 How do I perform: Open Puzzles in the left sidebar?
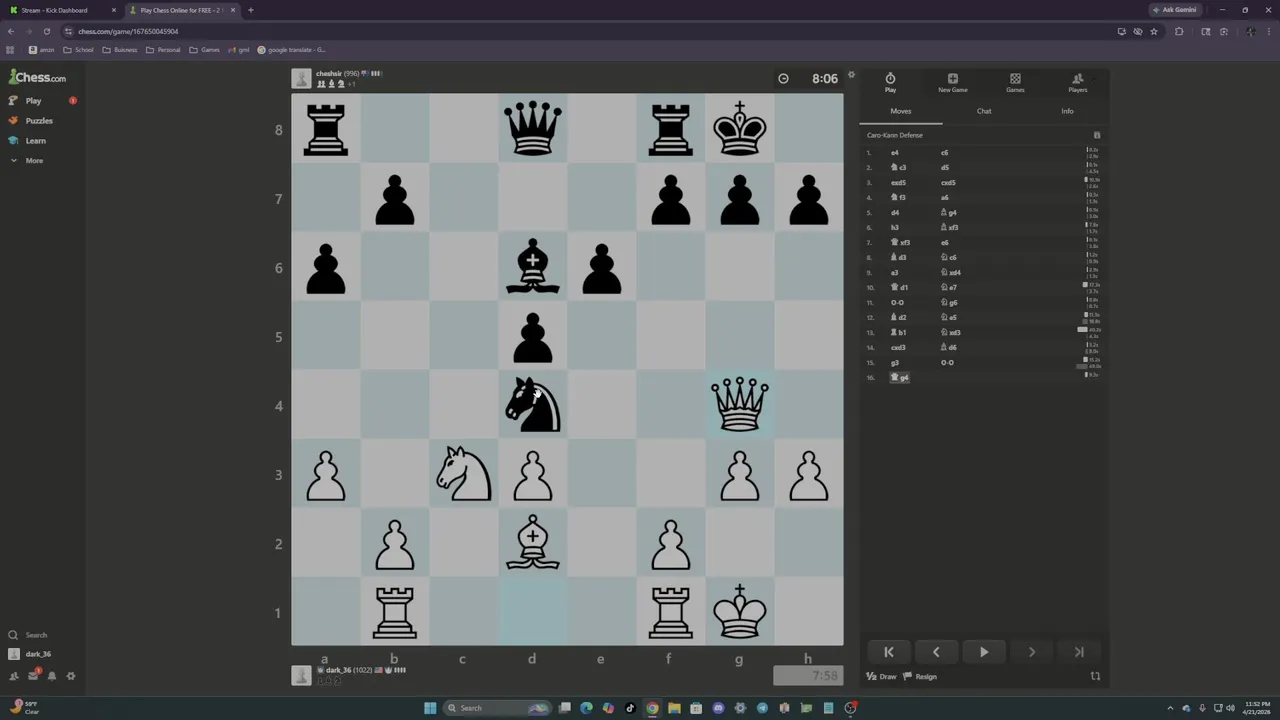point(31,121)
